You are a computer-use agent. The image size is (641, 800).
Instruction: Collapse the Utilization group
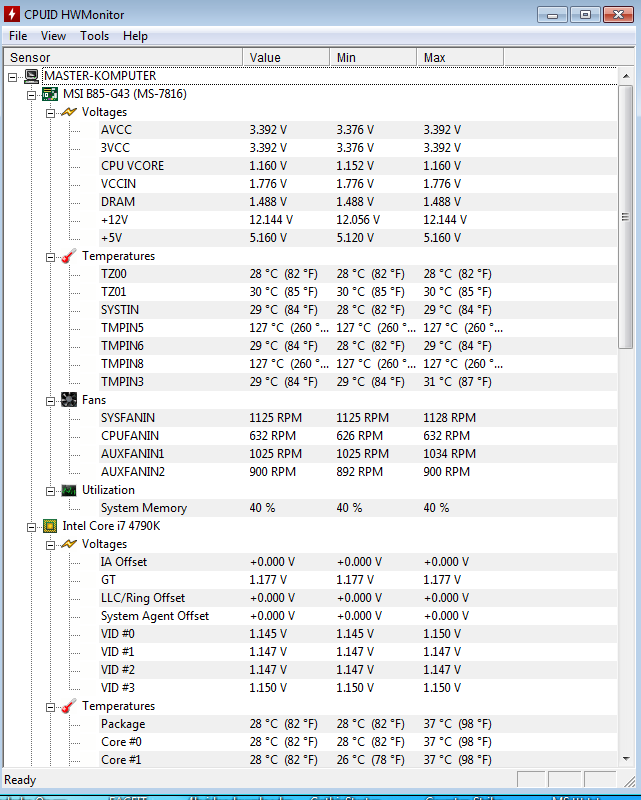tap(51, 491)
